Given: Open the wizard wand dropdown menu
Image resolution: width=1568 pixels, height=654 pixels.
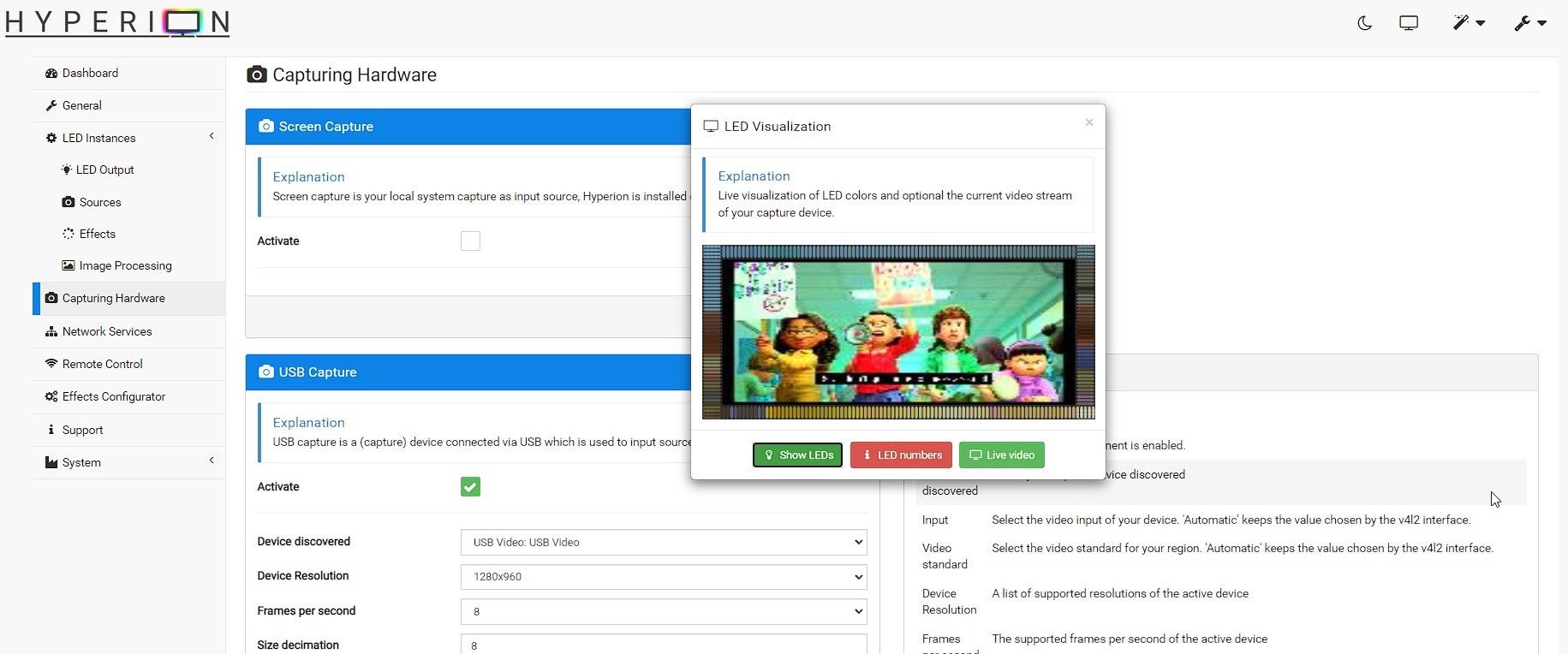Looking at the screenshot, I should tap(1469, 23).
